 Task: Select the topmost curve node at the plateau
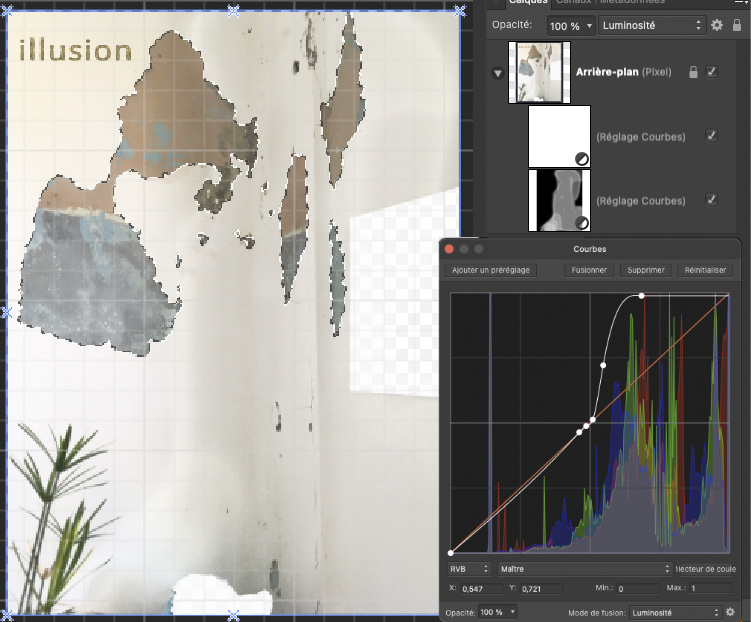click(x=641, y=296)
